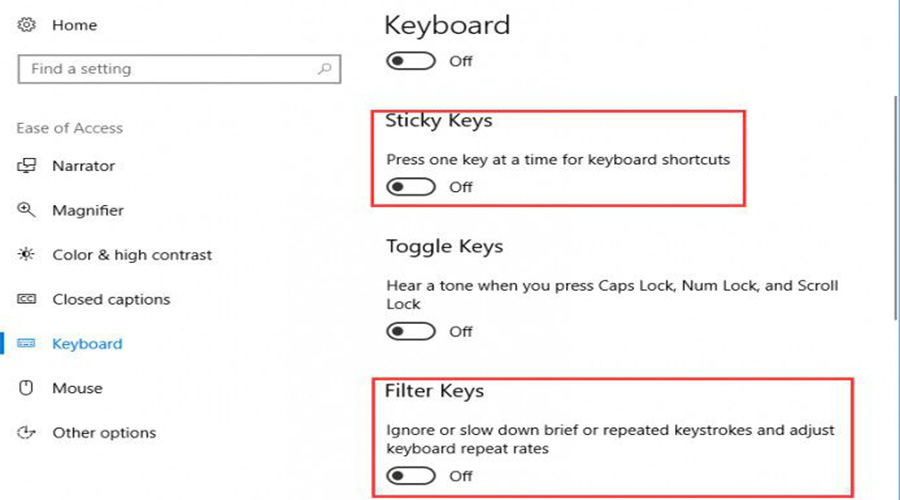
Task: Go to the Home settings page
Action: (73, 23)
